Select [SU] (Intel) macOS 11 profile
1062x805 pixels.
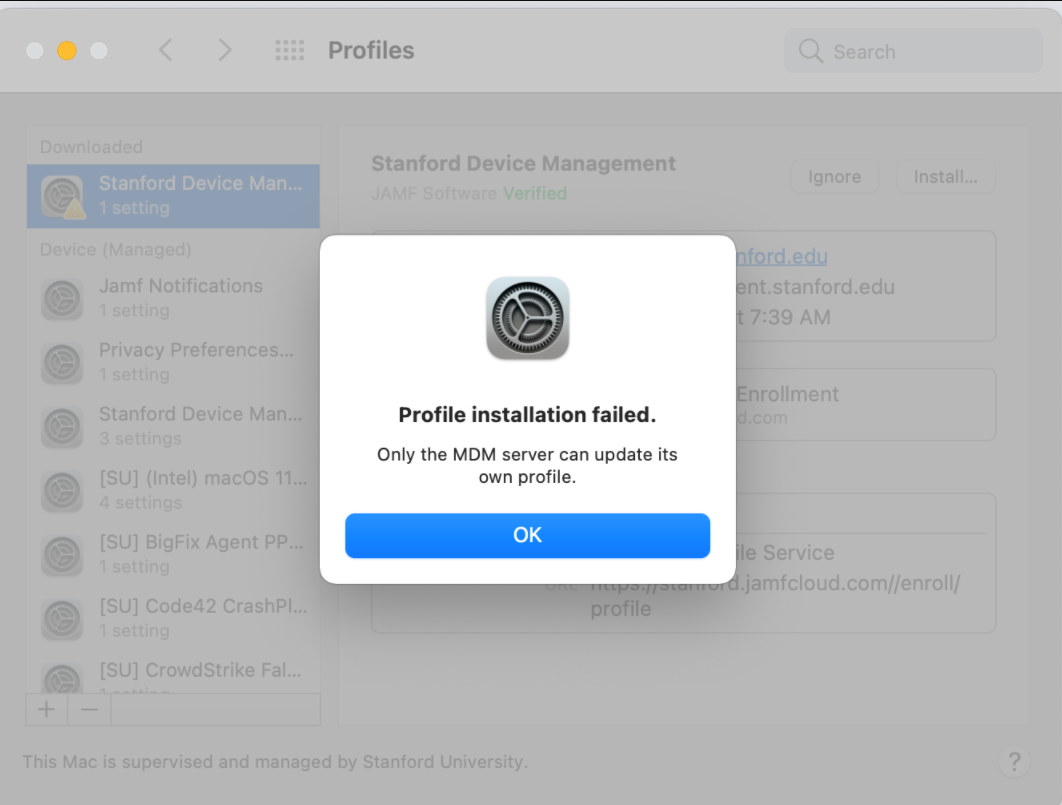click(173, 490)
